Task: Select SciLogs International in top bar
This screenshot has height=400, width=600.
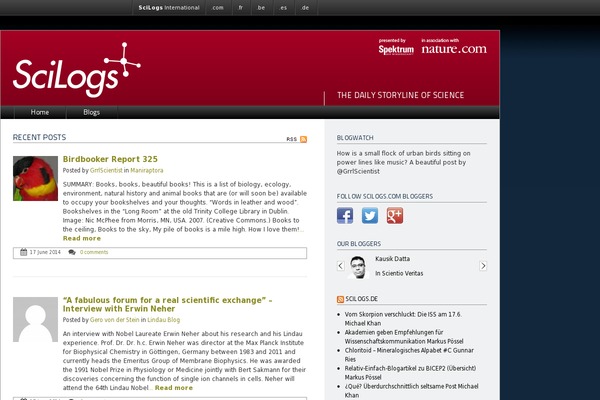Action: point(169,8)
